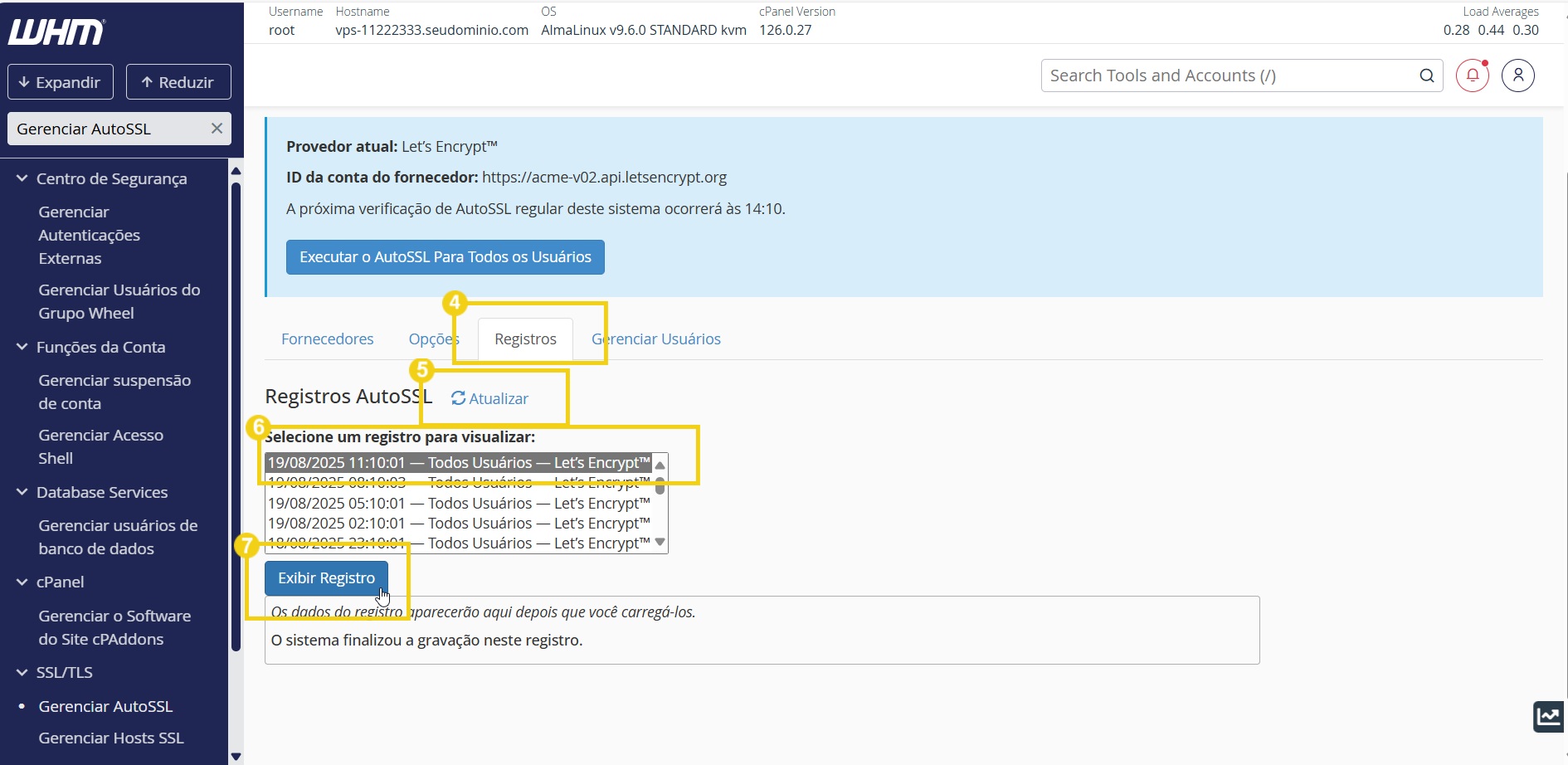Select the Registros tab
This screenshot has height=765, width=1568.
click(x=525, y=339)
